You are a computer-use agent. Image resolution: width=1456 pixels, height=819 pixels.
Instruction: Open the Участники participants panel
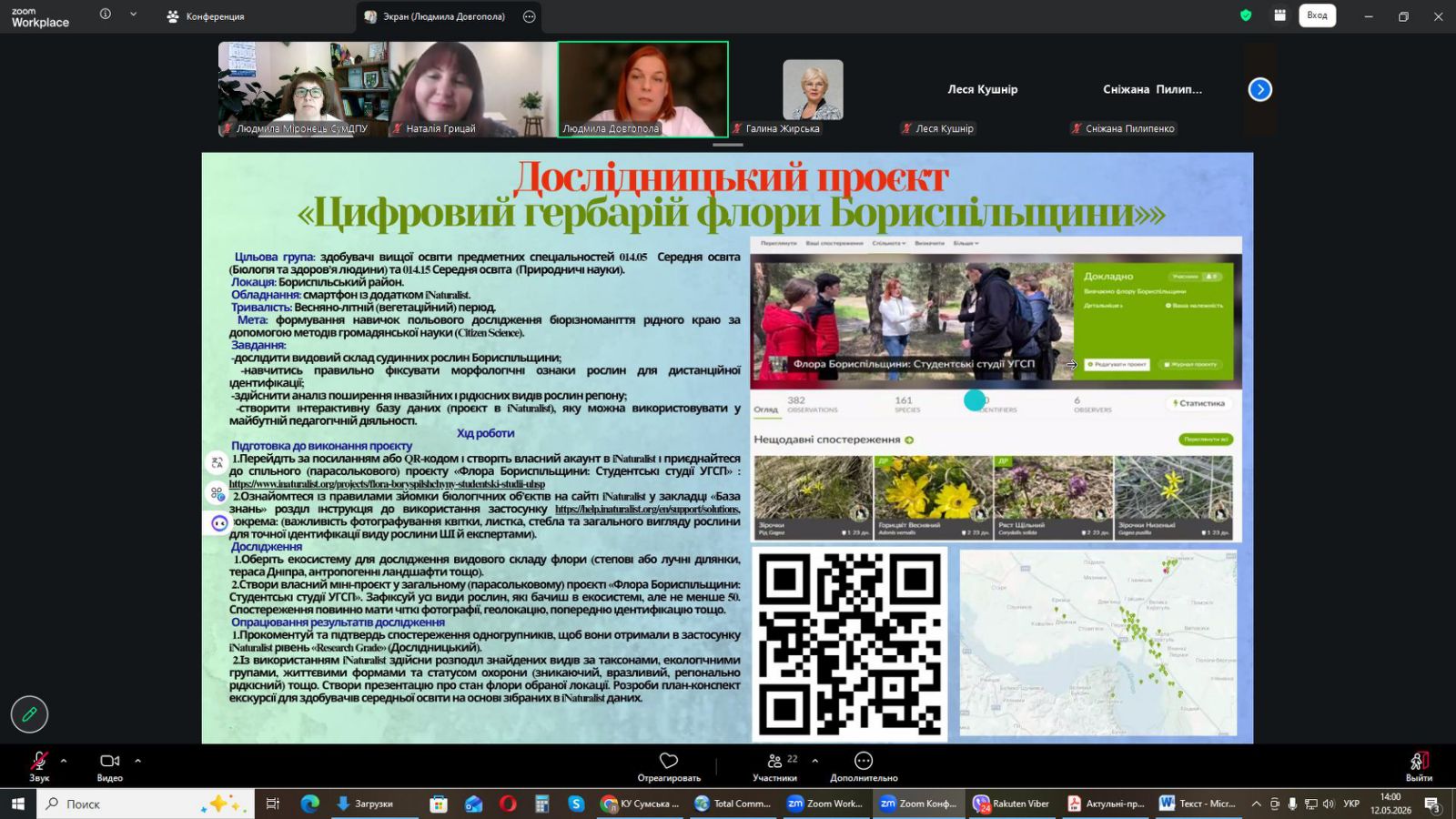coord(775,766)
